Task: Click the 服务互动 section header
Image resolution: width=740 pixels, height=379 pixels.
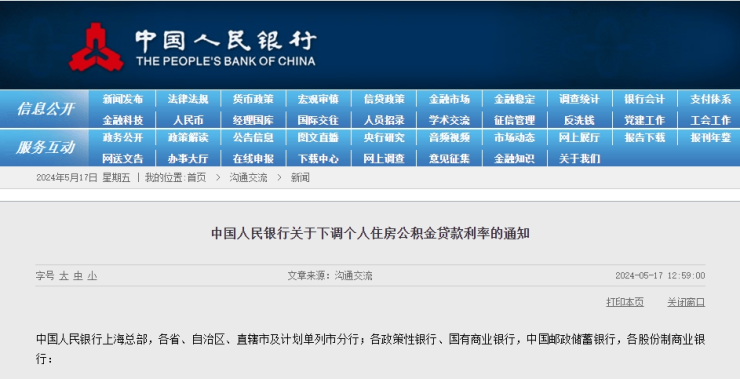Action: coord(45,147)
